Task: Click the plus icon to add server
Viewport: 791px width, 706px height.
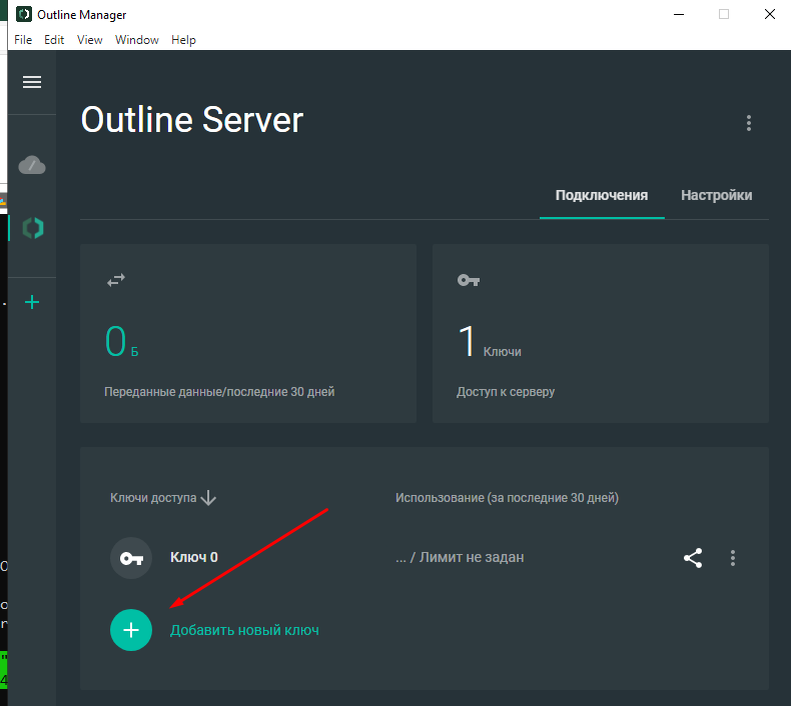Action: pyautogui.click(x=32, y=302)
